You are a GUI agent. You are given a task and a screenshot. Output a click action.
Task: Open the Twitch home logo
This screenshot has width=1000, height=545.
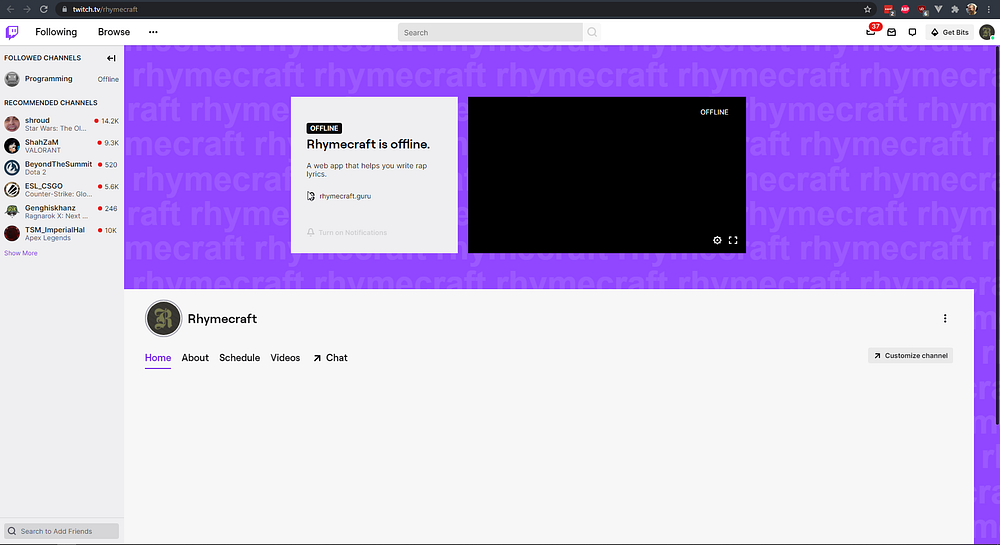tap(12, 32)
